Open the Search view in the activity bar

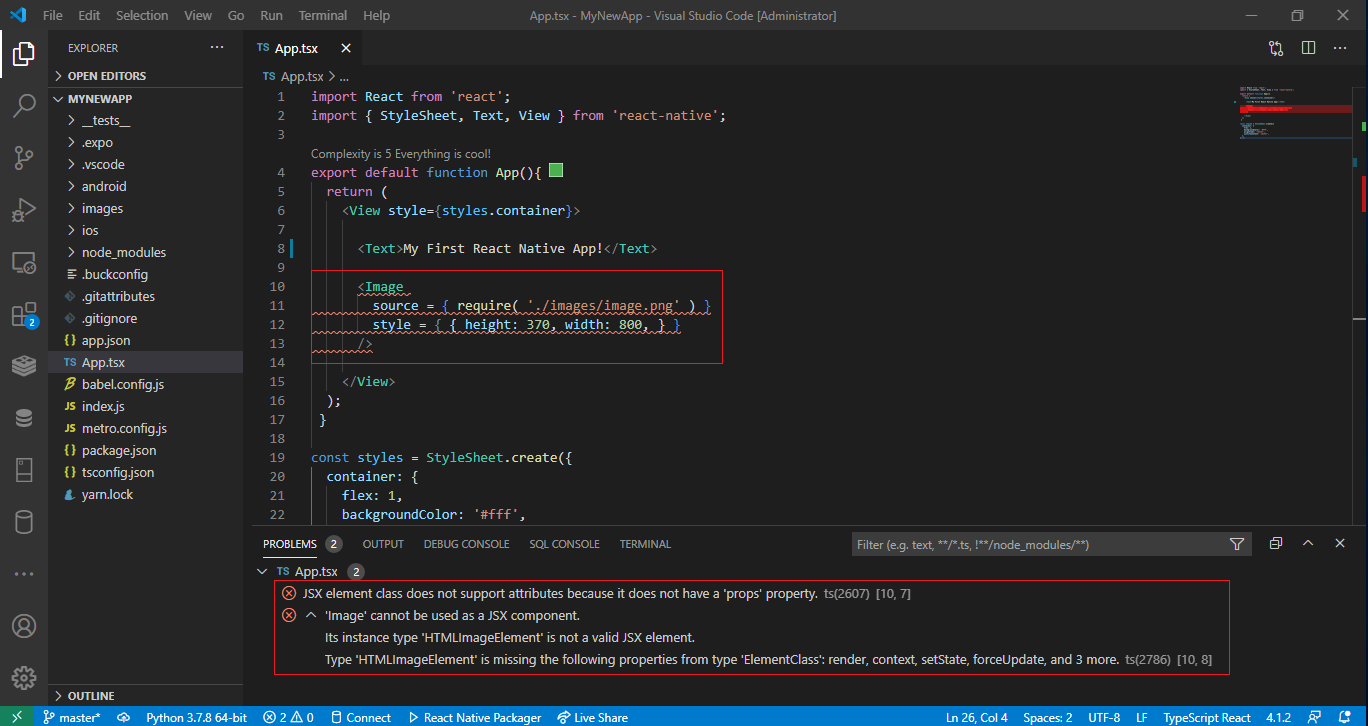tap(24, 106)
